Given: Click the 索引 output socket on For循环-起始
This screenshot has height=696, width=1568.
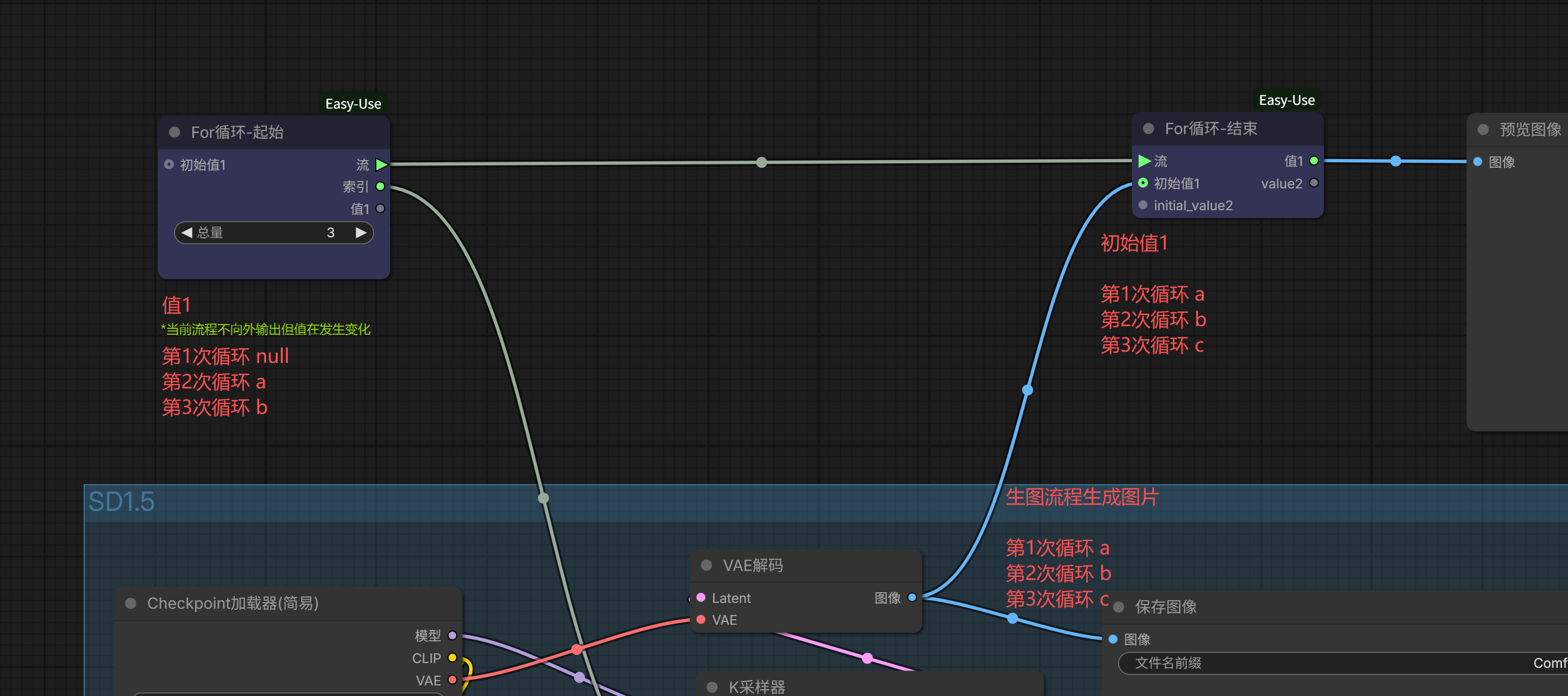Looking at the screenshot, I should pos(381,186).
